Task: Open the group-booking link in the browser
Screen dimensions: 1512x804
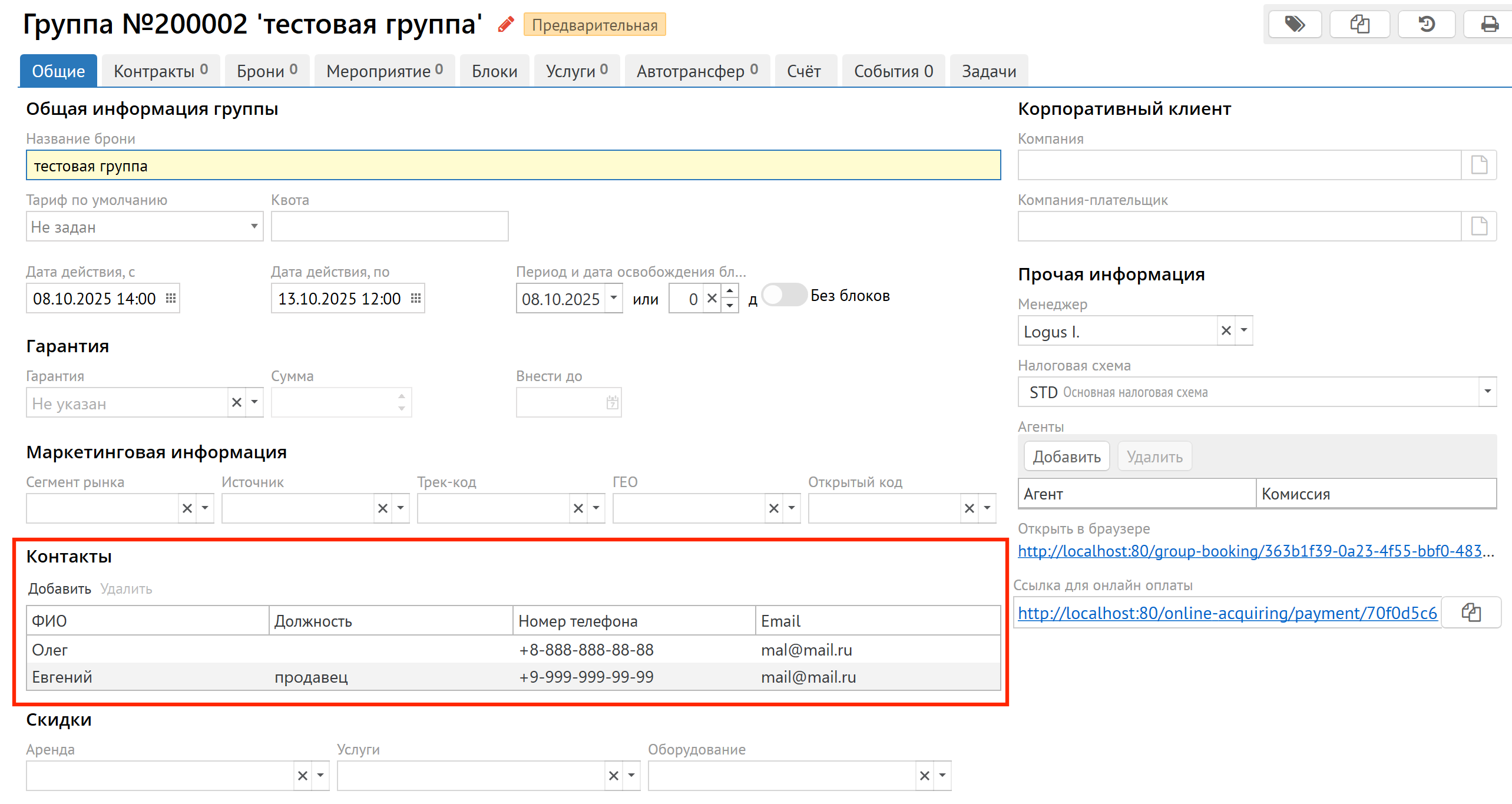Action: point(1249,551)
